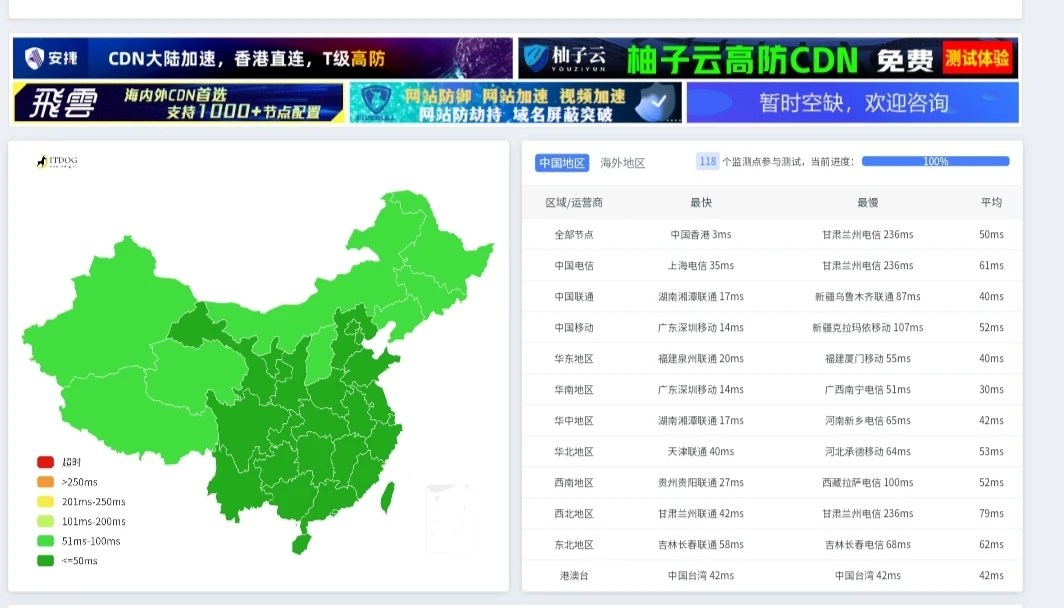Select the 华中地区 row label
1064x608 pixels.
(x=574, y=420)
